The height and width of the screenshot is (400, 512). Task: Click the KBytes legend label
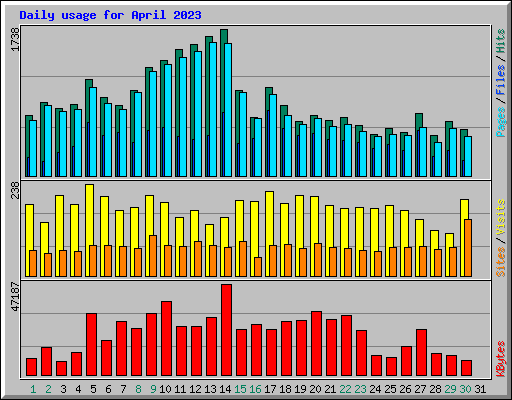point(501,359)
